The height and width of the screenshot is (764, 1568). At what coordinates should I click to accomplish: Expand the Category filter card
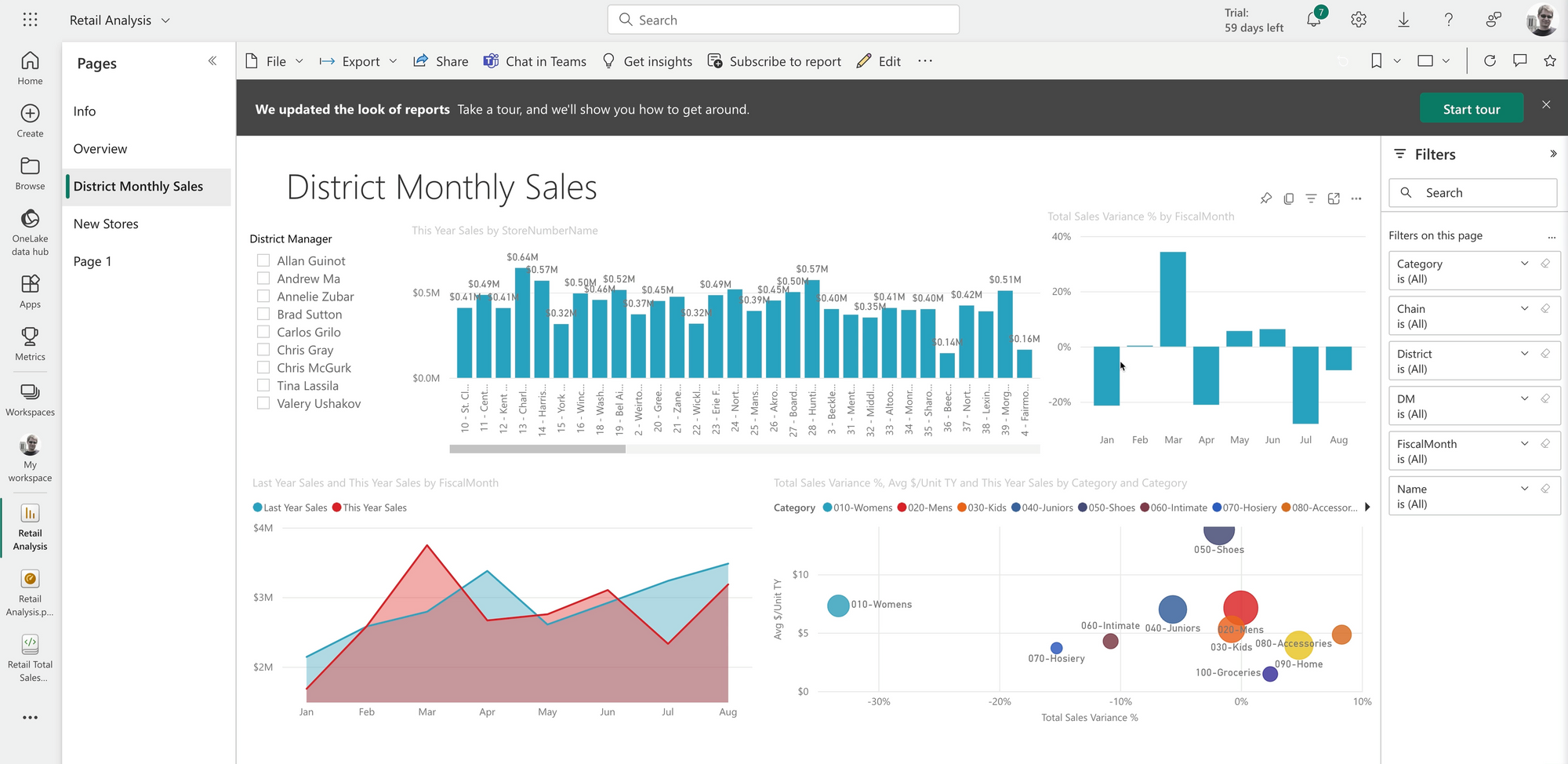[x=1524, y=264]
